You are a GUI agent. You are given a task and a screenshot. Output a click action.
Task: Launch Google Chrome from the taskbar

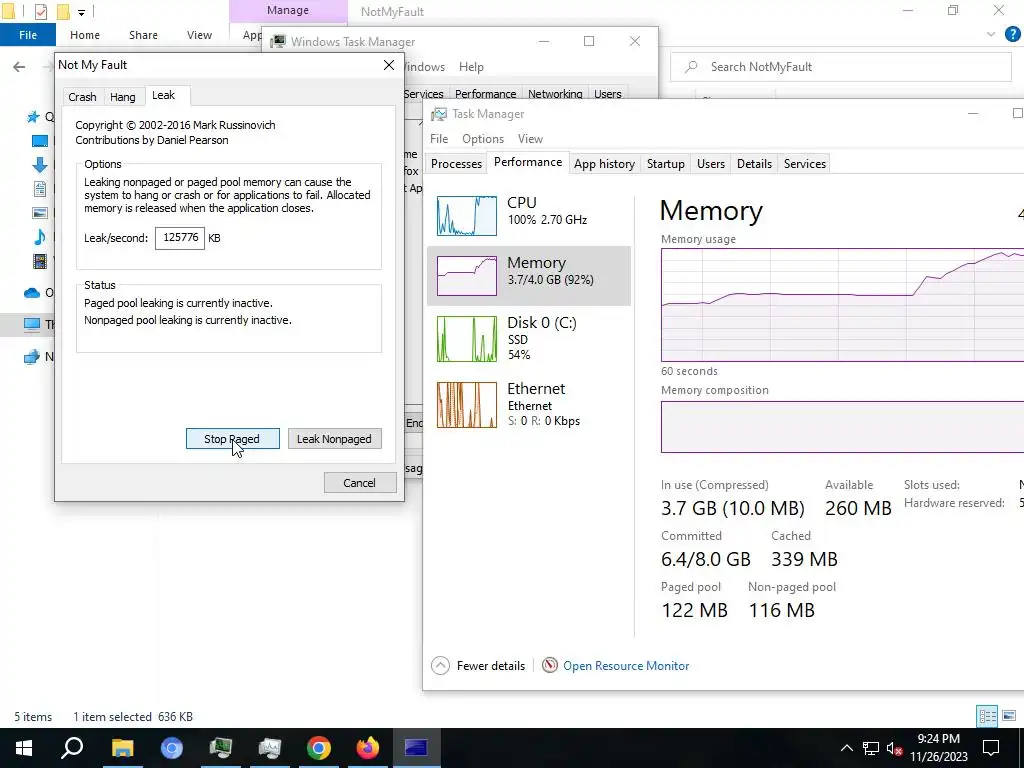coord(319,748)
